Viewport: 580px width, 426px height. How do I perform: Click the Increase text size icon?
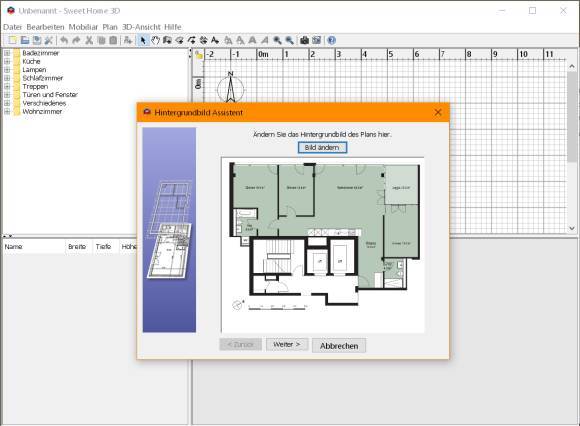(228, 40)
